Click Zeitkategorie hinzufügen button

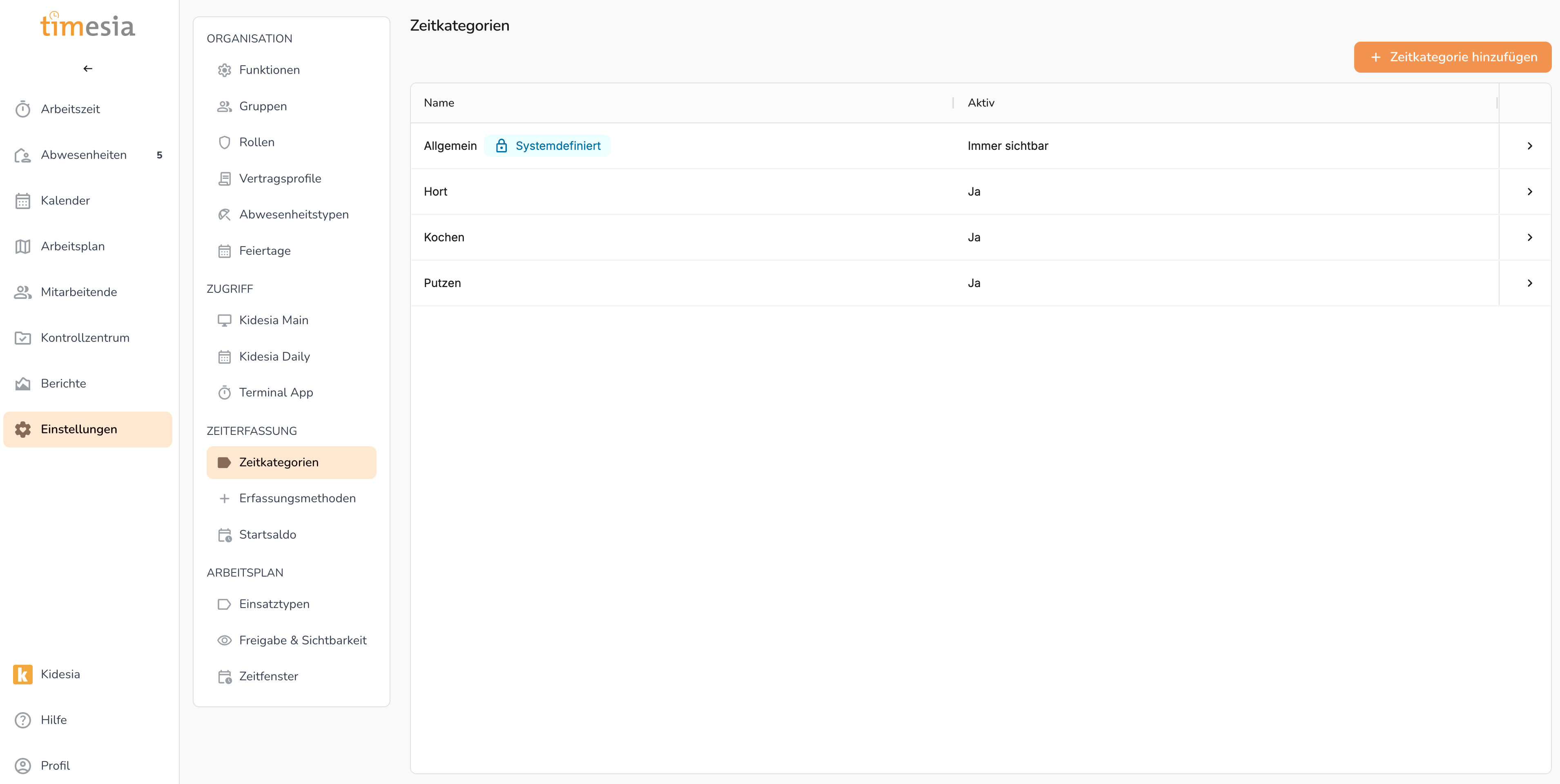coord(1452,57)
